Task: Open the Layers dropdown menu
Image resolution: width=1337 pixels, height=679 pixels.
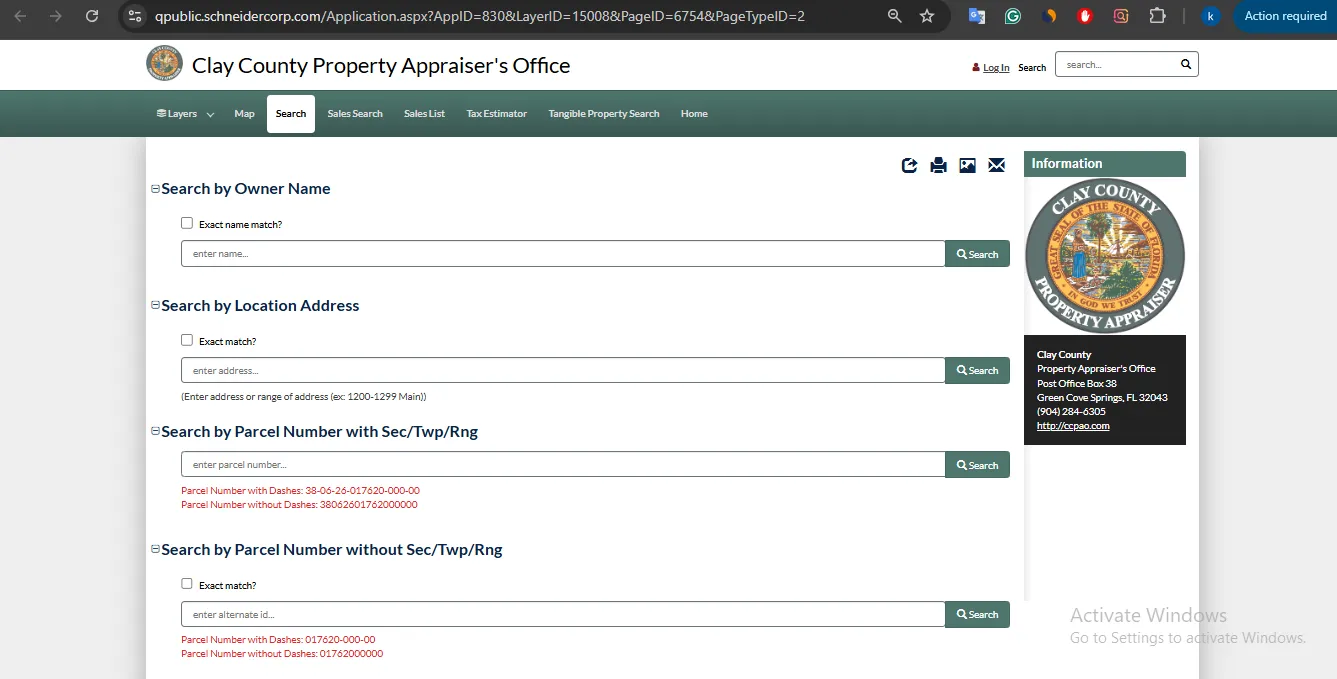Action: click(185, 114)
